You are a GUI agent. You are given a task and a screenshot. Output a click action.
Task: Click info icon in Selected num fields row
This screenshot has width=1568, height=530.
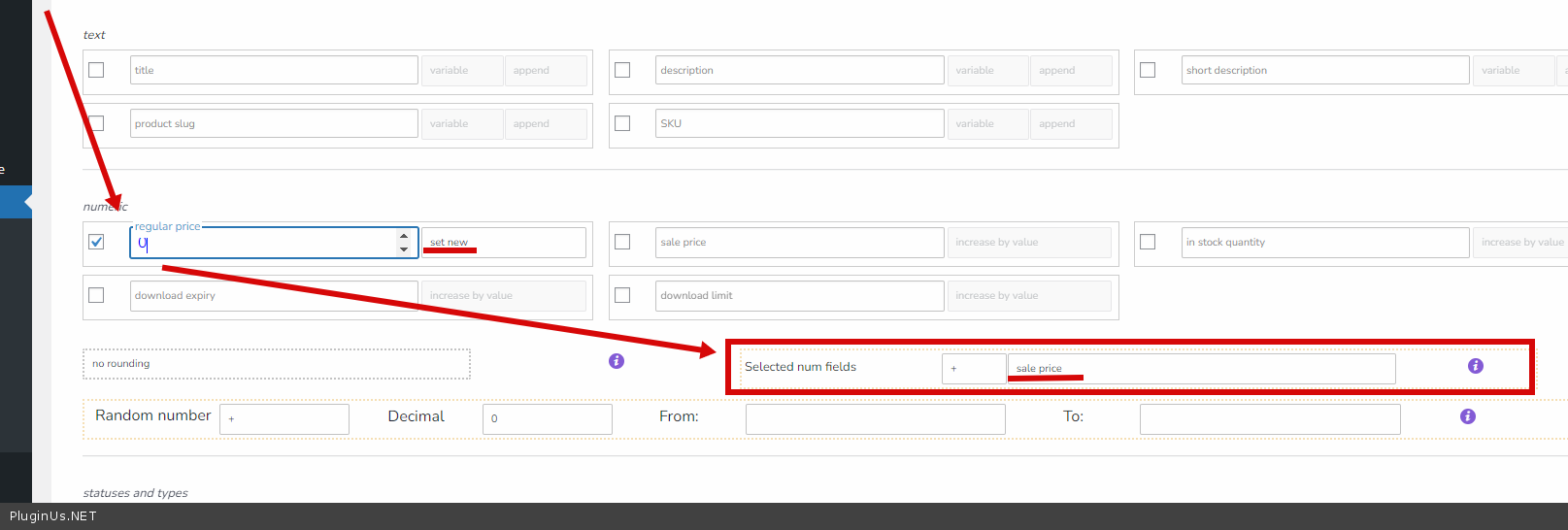tap(1475, 366)
